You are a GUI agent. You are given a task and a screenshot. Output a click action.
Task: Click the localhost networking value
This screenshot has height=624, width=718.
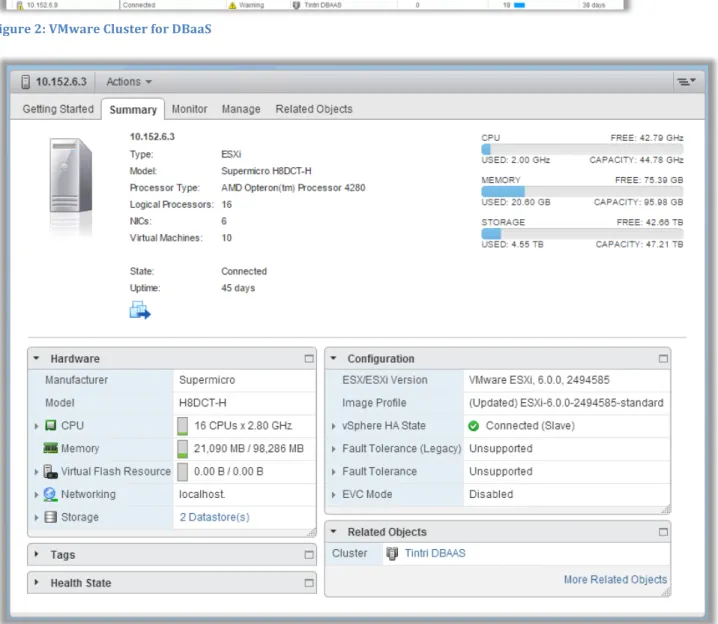(x=201, y=494)
